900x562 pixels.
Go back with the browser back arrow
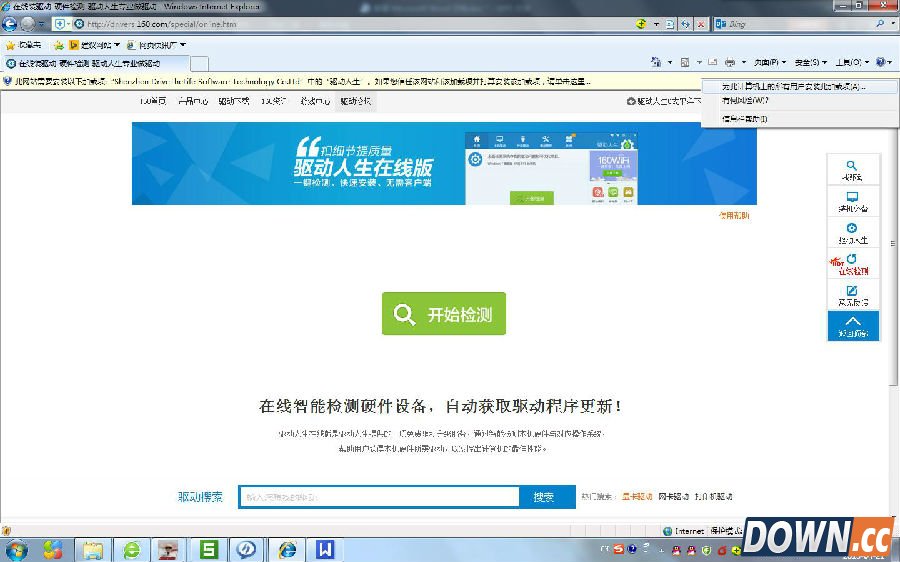(10, 24)
